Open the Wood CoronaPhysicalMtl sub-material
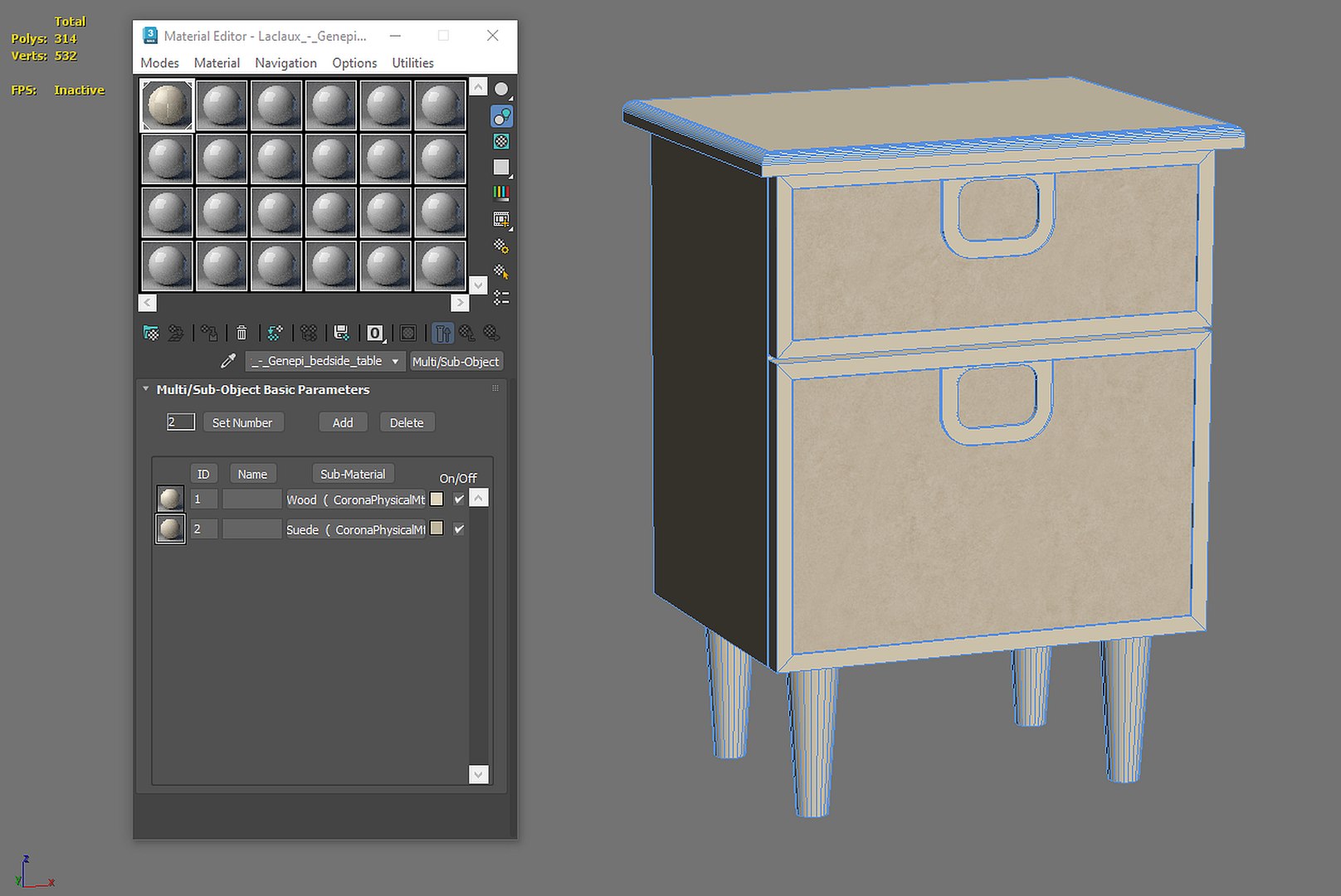 pyautogui.click(x=355, y=499)
